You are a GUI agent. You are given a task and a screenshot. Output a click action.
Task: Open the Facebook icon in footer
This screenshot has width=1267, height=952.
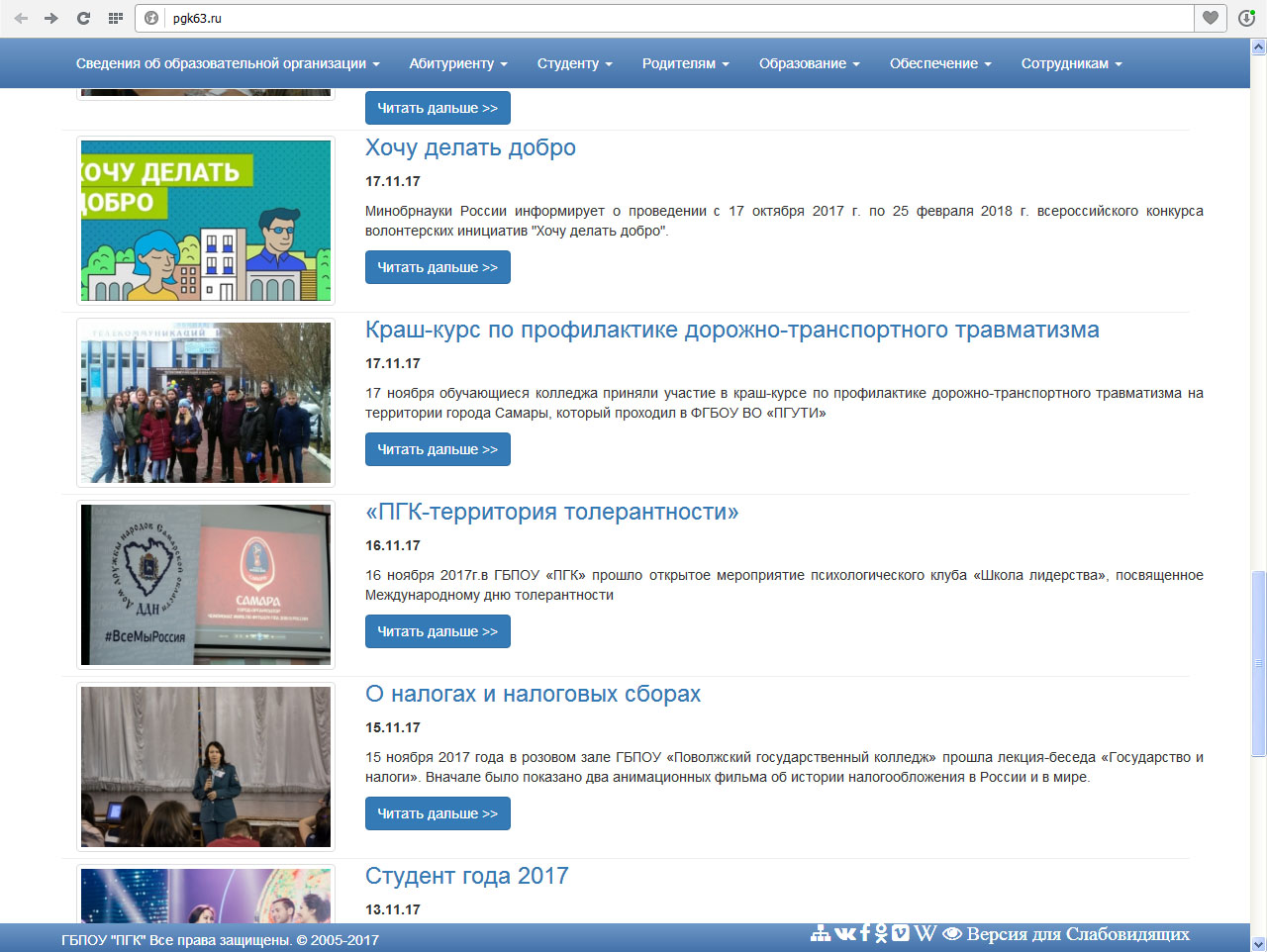coord(865,933)
